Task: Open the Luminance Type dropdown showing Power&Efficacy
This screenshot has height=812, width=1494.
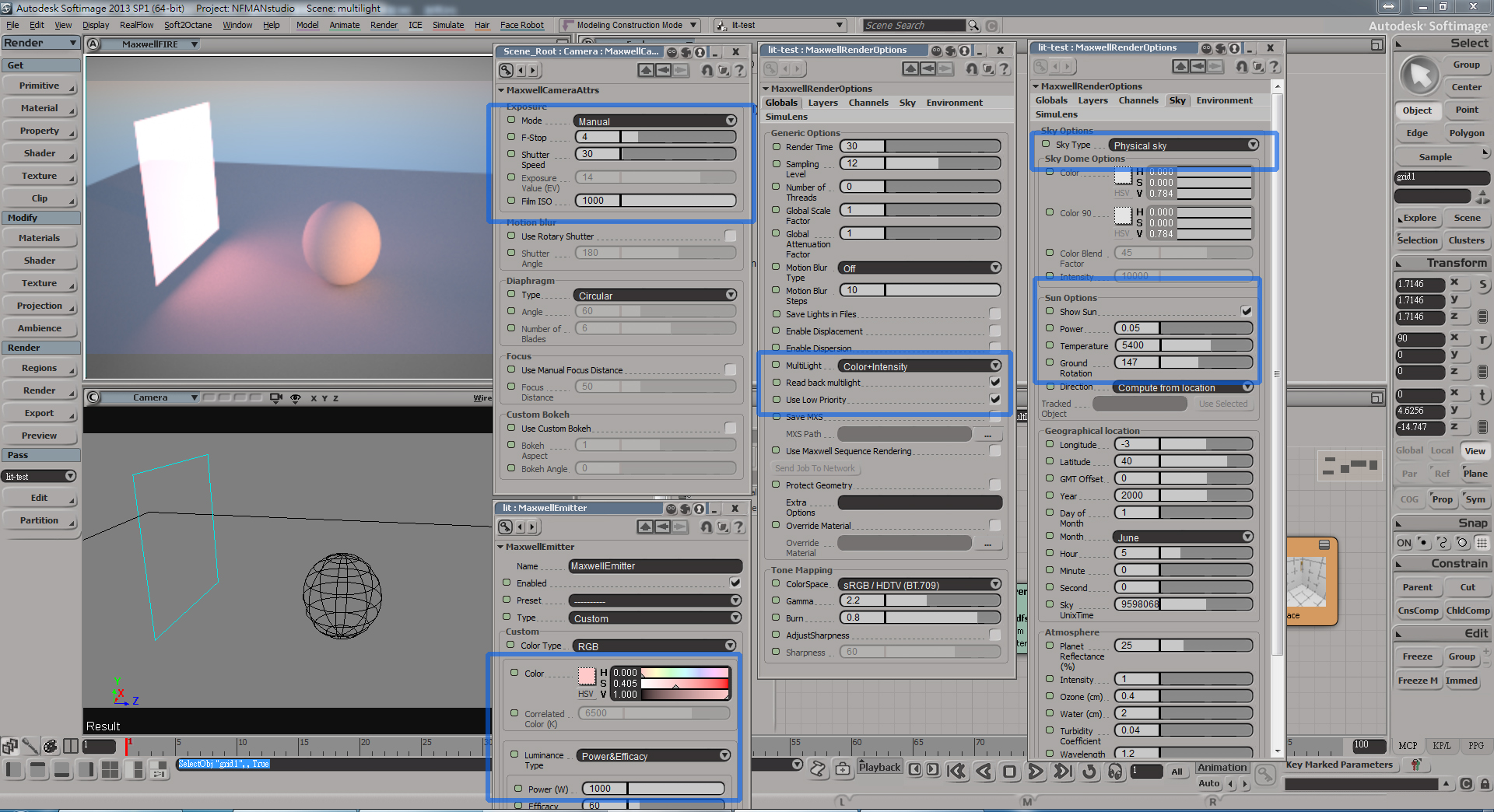Action: pos(654,756)
